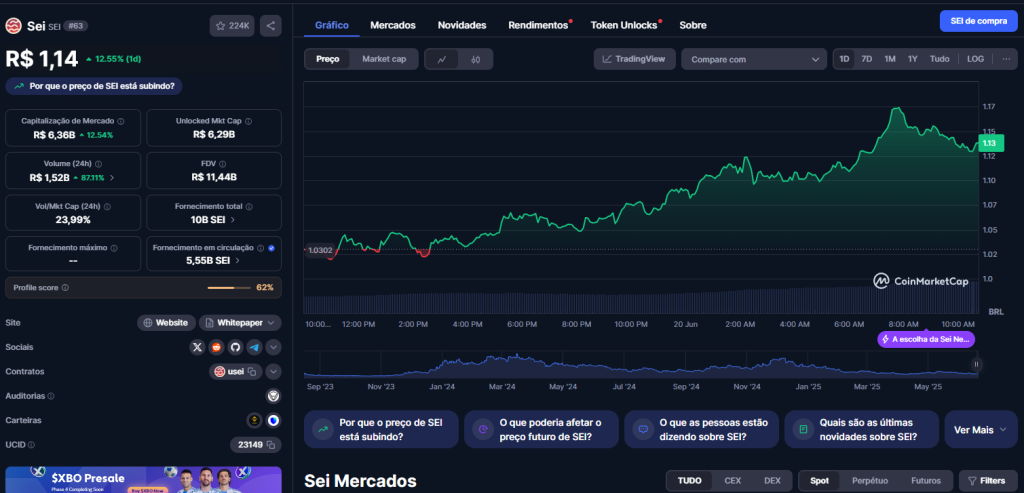This screenshot has height=493, width=1024.
Task: Open the Filters button in markets section
Action: coord(987,481)
